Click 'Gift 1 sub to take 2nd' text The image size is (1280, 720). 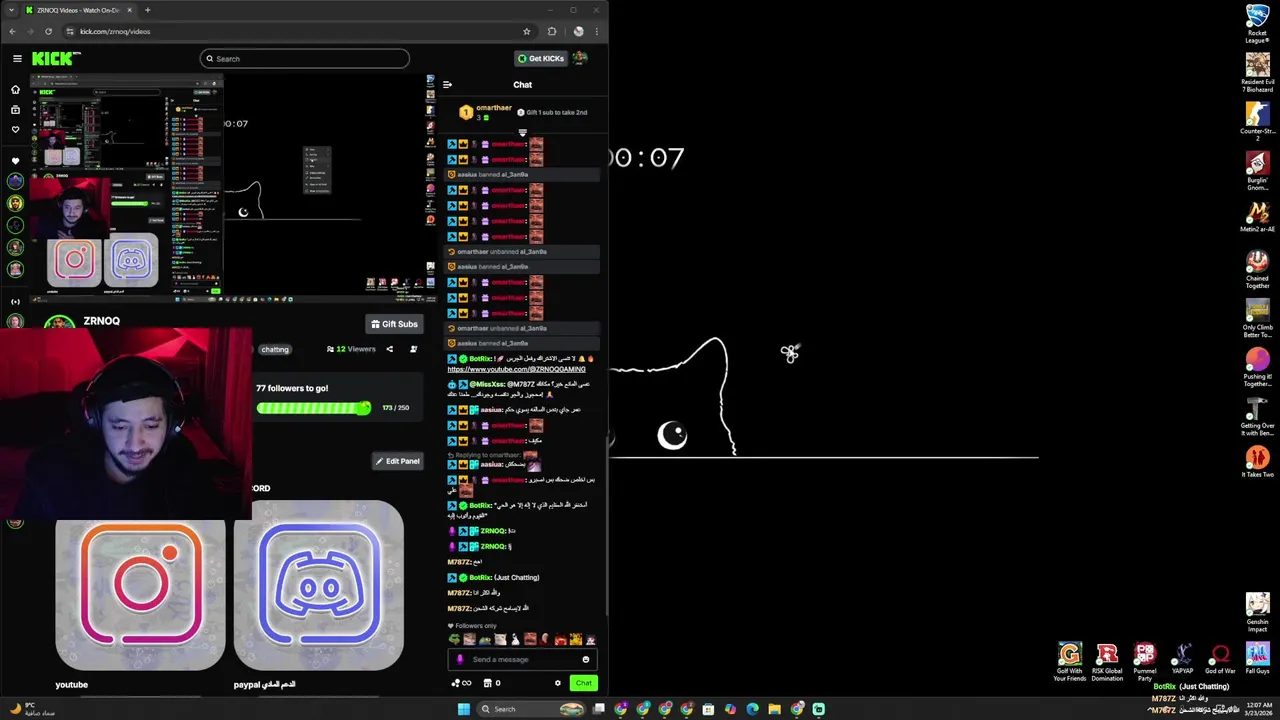tap(557, 112)
